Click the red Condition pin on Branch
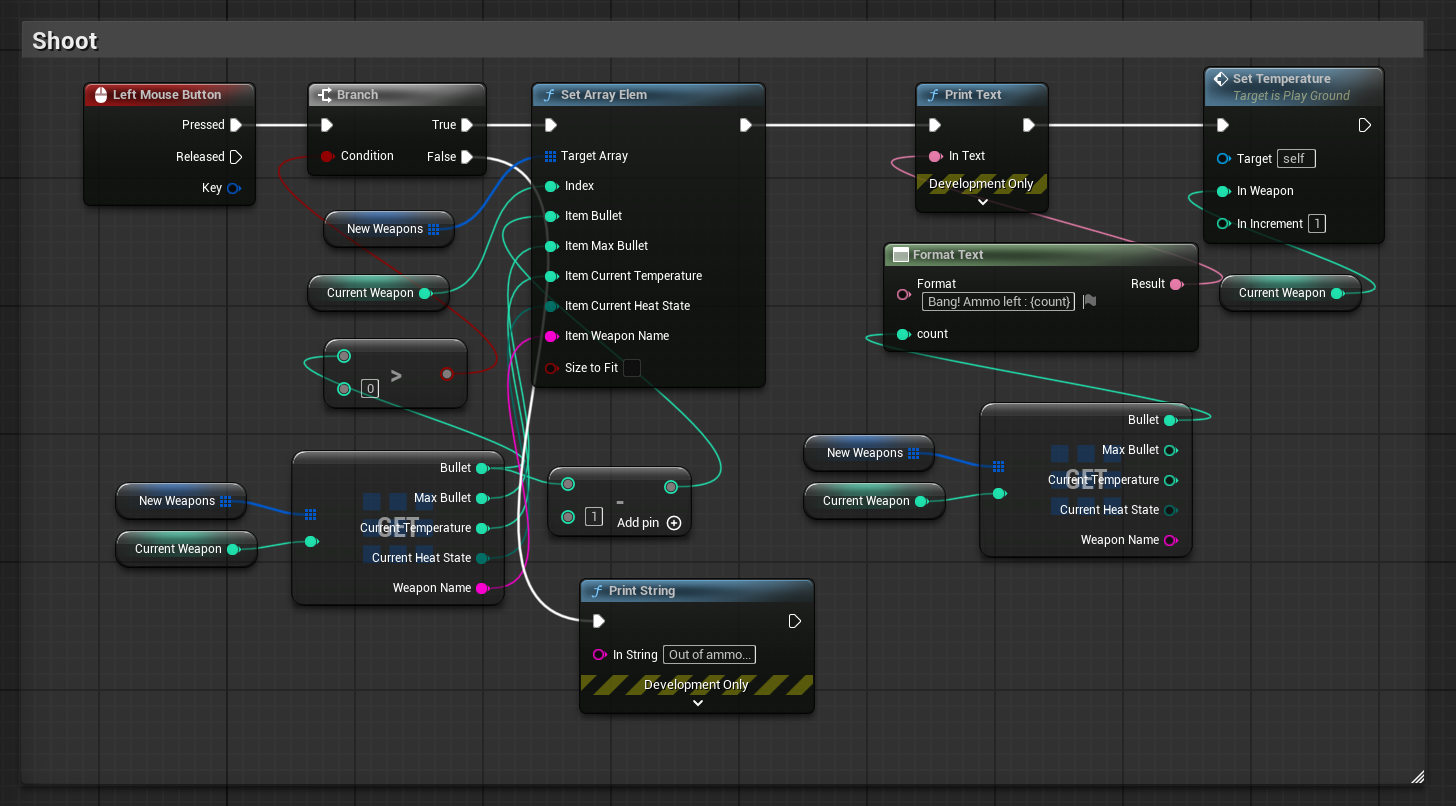This screenshot has width=1456, height=806. (x=327, y=156)
